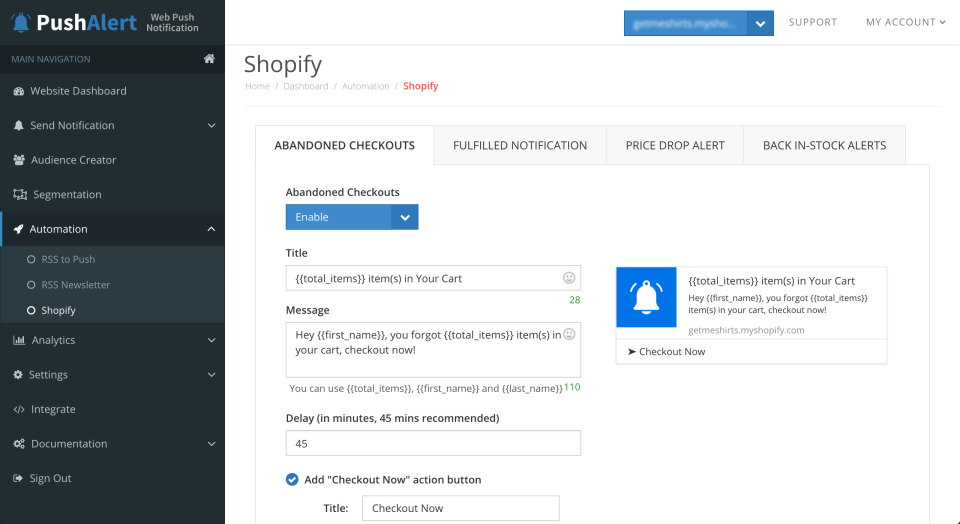Viewport: 960px width, 524px height.
Task: Click the blue bell notification preview image
Action: click(648, 297)
